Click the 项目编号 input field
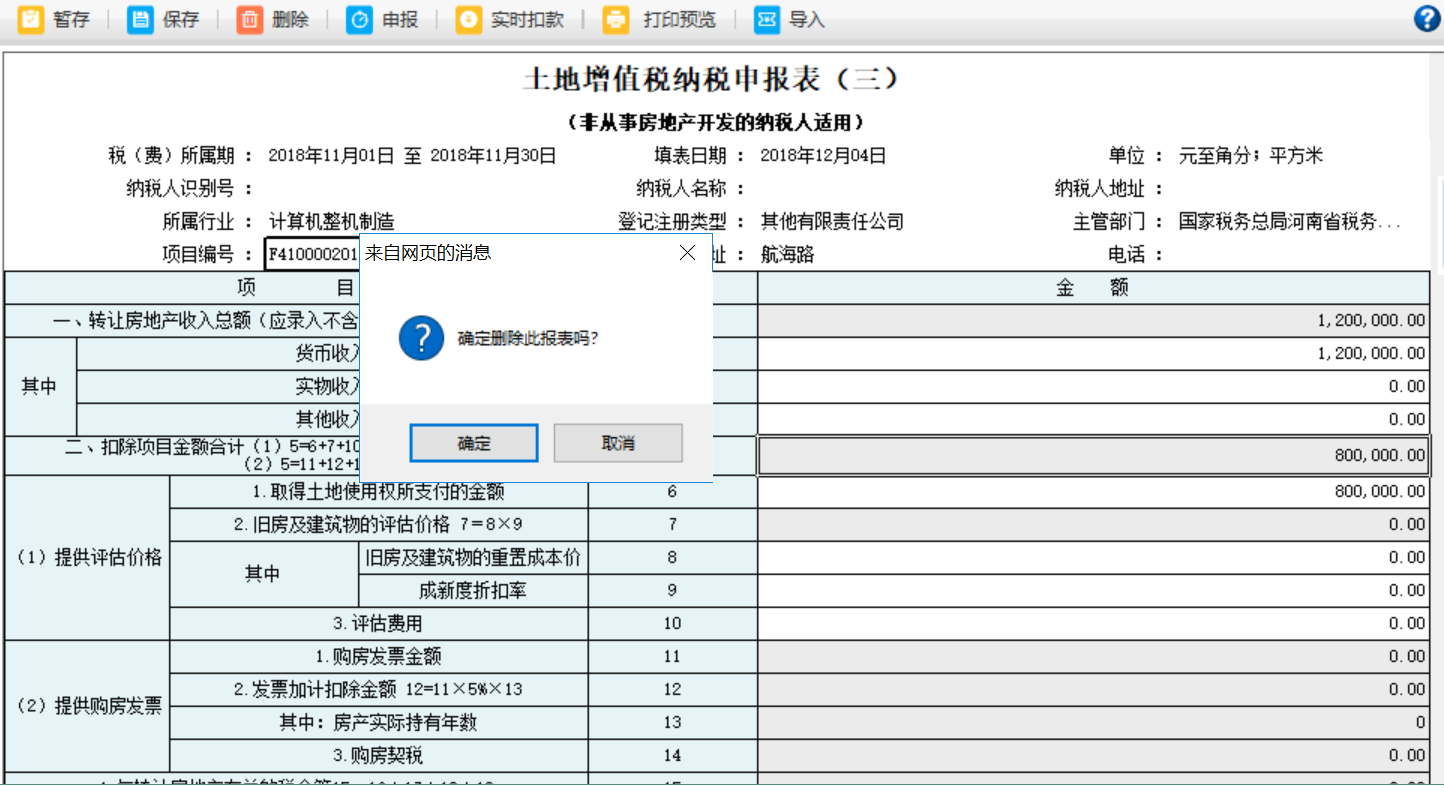 click(x=312, y=255)
